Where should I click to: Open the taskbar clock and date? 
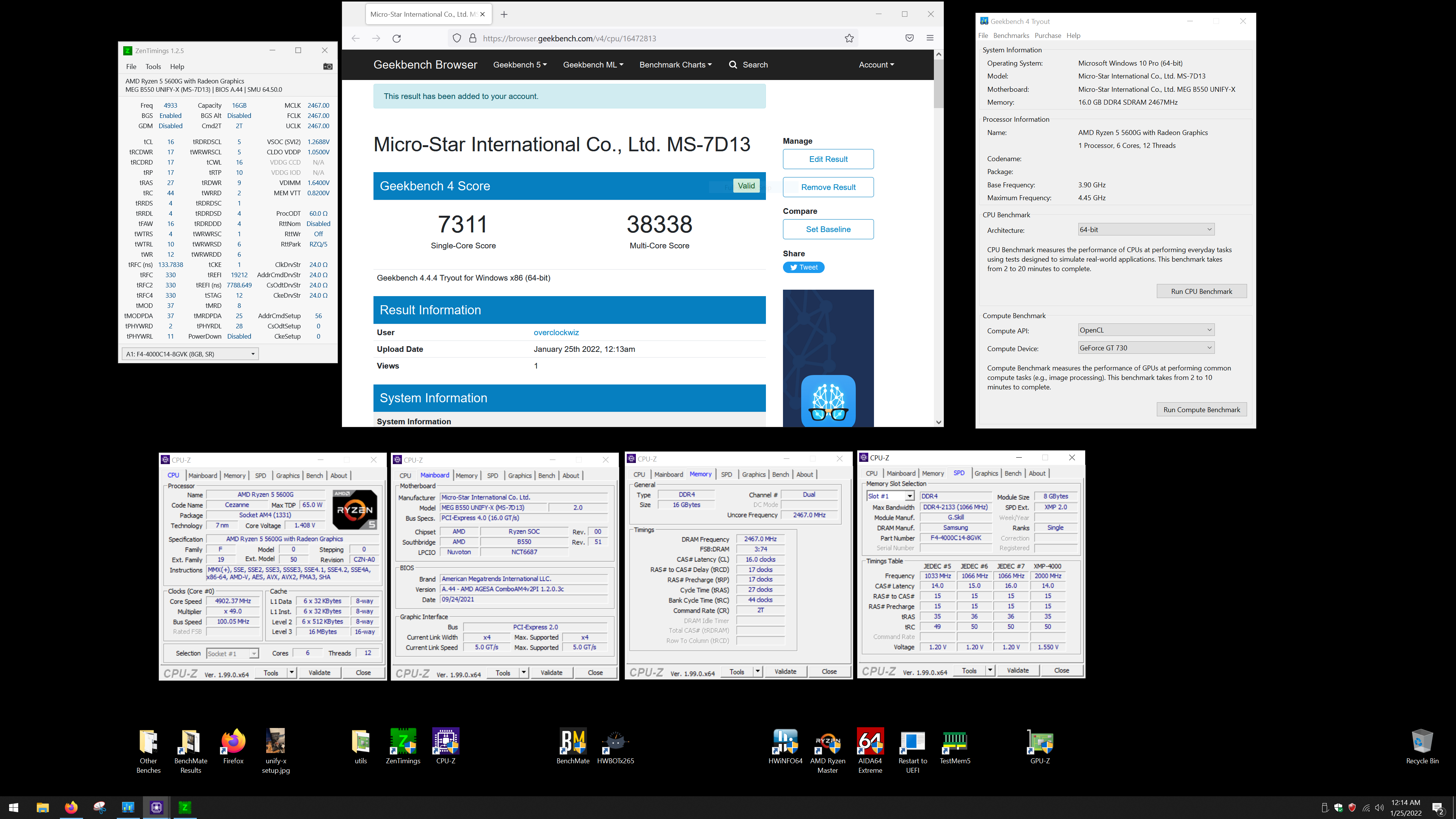[x=1405, y=808]
